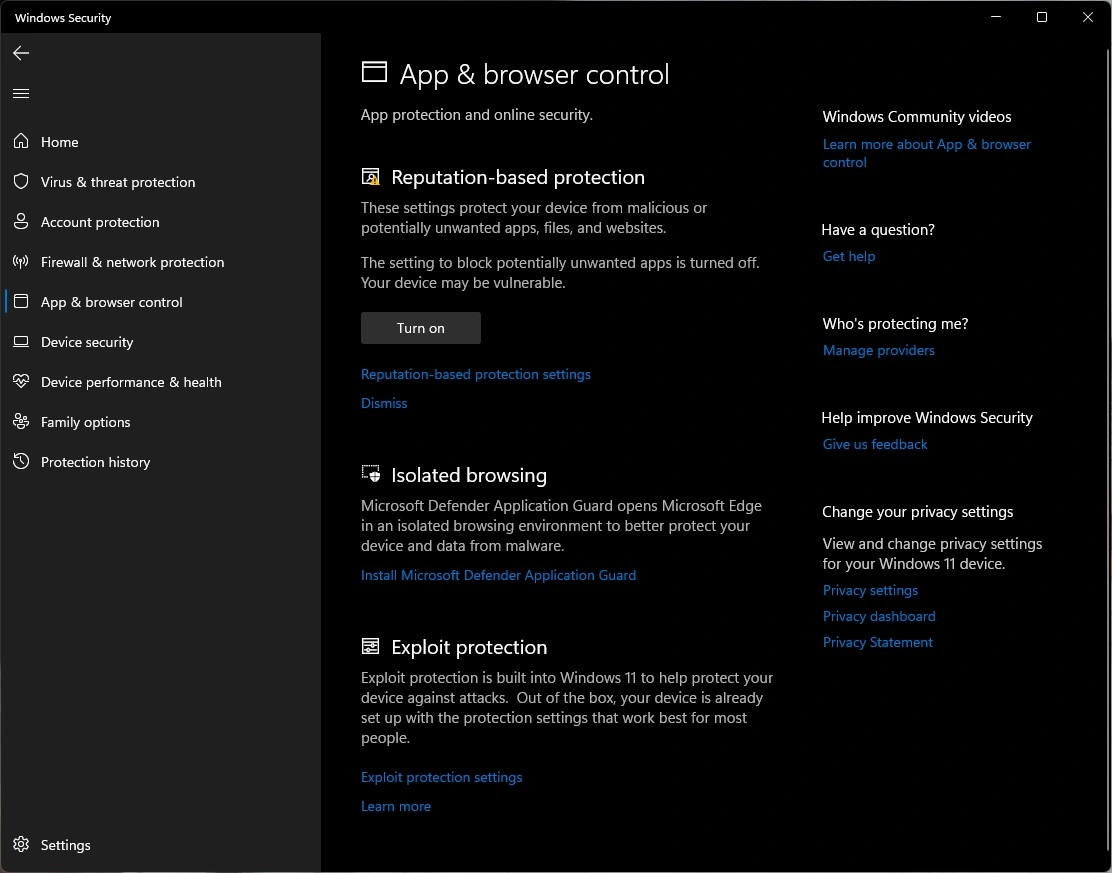The height and width of the screenshot is (873, 1112).
Task: Open Manage providers link
Action: pyautogui.click(x=879, y=350)
